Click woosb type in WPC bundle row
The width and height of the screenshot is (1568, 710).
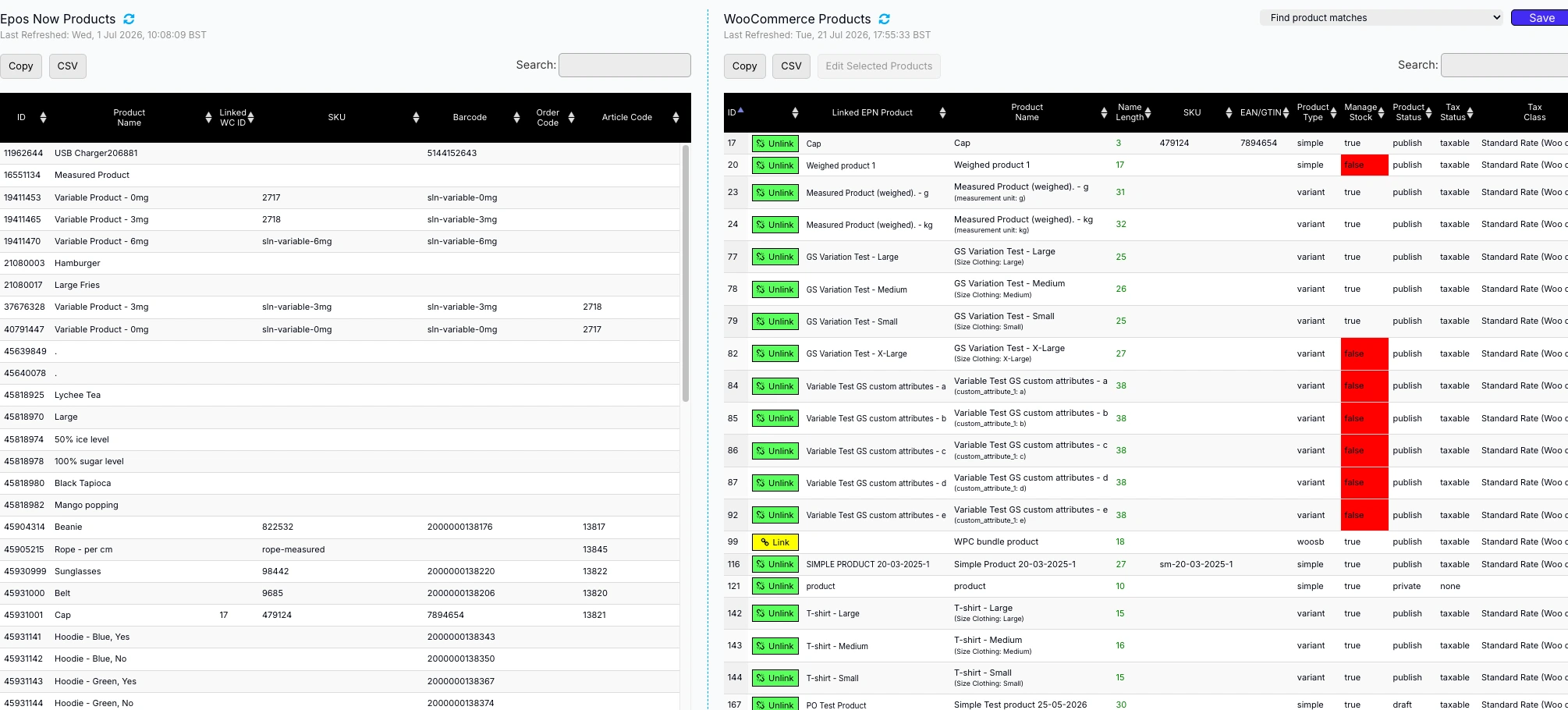[x=1311, y=541]
